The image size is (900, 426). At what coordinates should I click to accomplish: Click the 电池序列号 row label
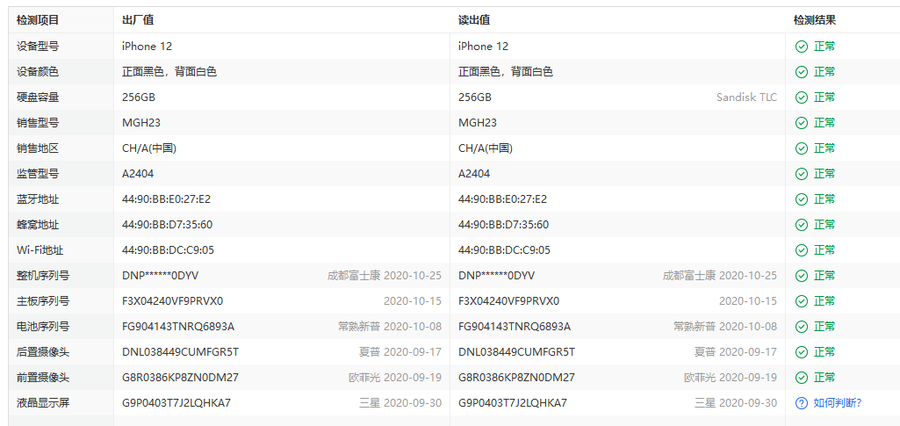point(43,327)
